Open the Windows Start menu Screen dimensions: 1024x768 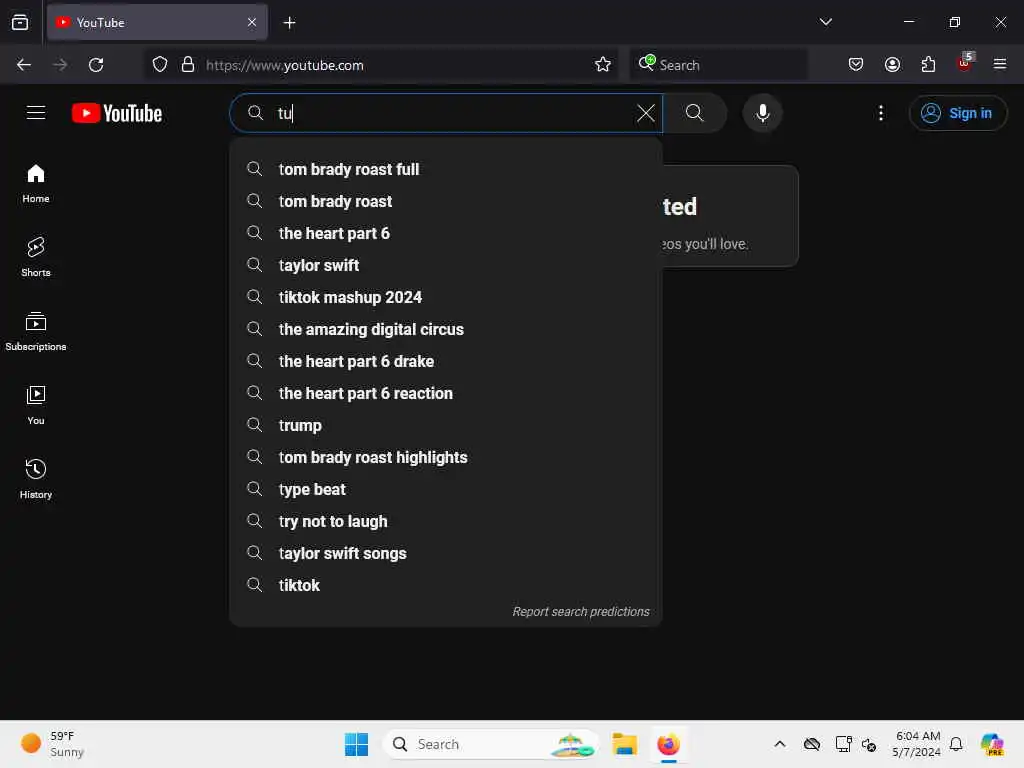(x=357, y=744)
